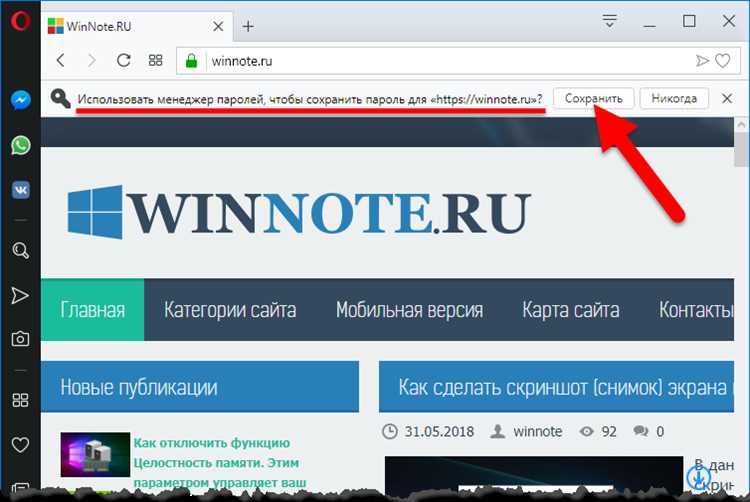
Task: Click the date 31.05.2018
Action: pyautogui.click(x=439, y=431)
